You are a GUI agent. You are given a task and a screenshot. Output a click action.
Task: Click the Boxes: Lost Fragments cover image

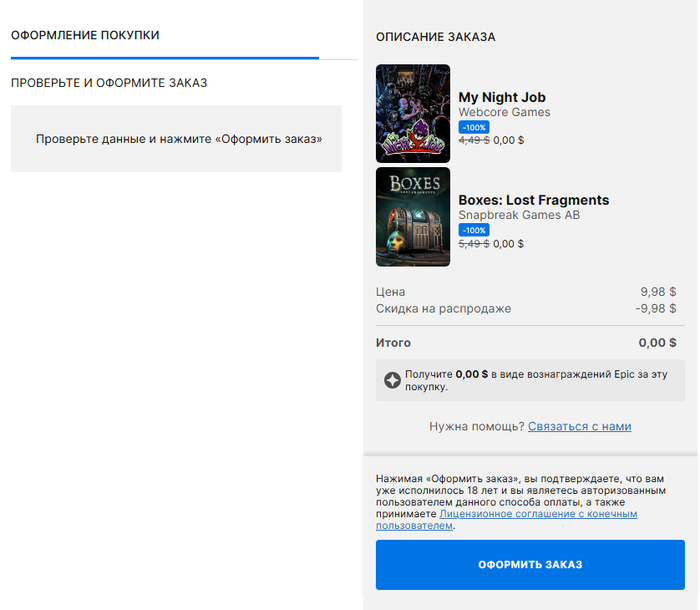point(413,217)
